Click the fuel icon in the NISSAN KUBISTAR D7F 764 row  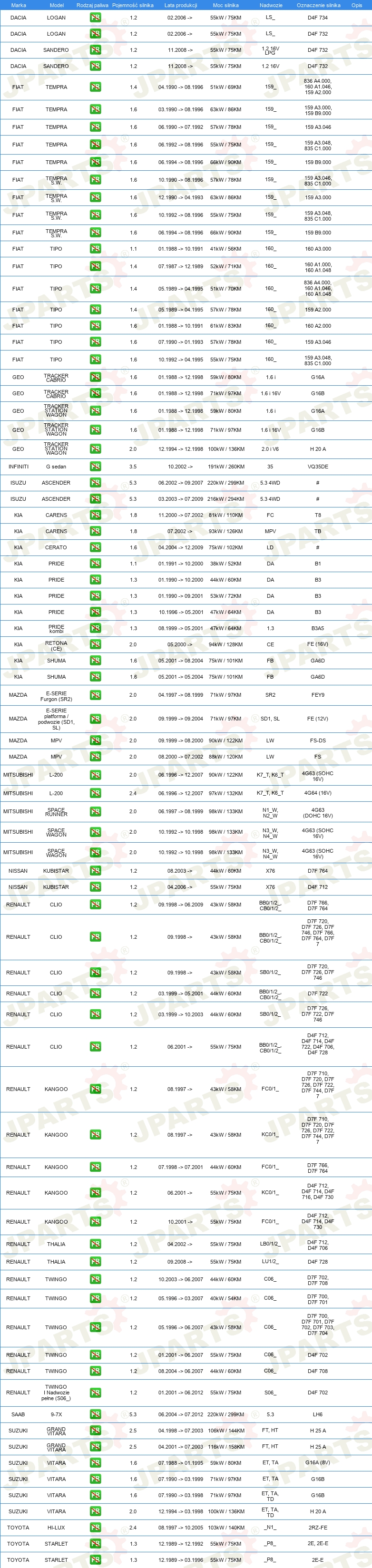(x=96, y=871)
